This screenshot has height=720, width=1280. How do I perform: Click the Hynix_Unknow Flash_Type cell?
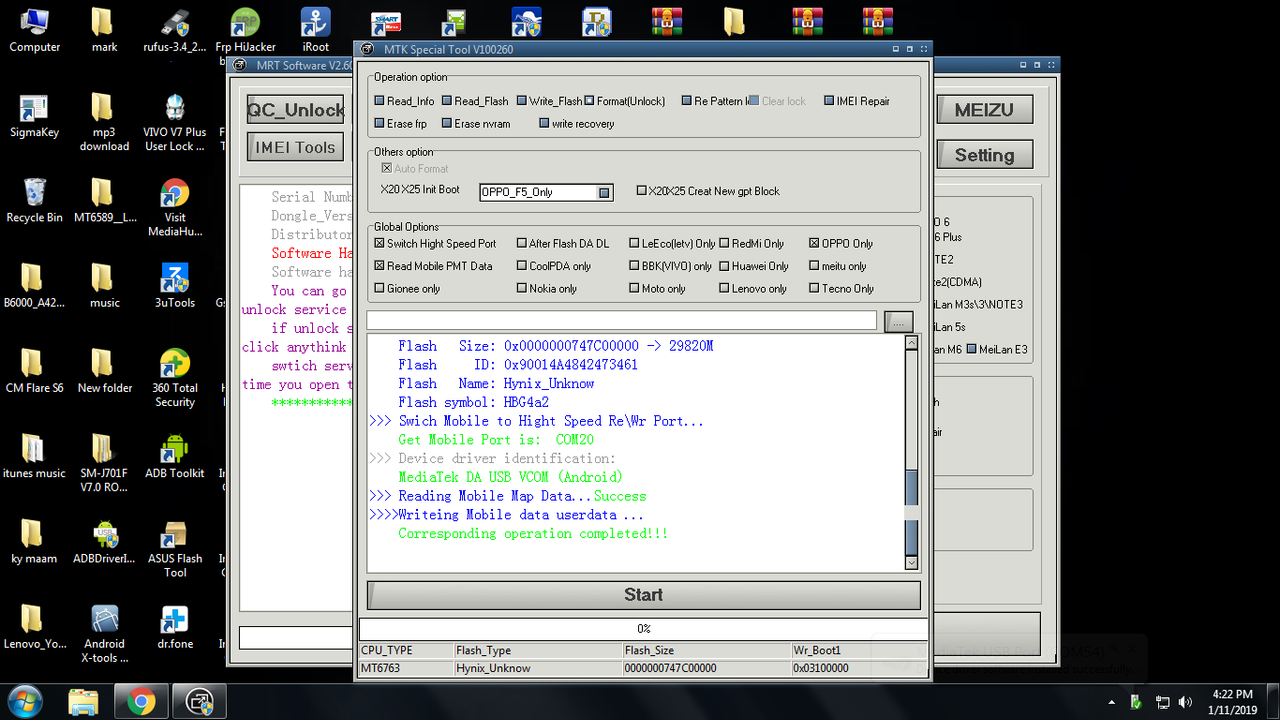[536, 668]
